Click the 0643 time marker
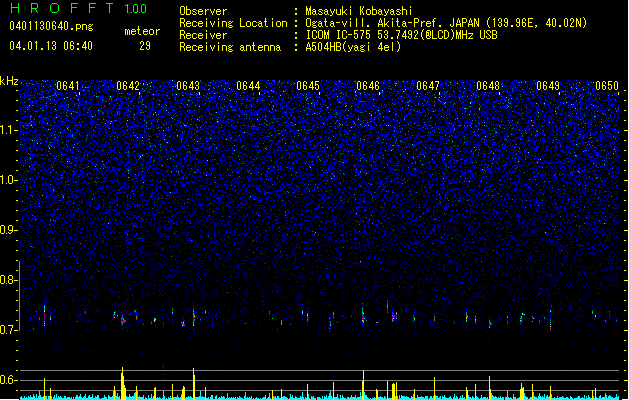 pyautogui.click(x=188, y=86)
